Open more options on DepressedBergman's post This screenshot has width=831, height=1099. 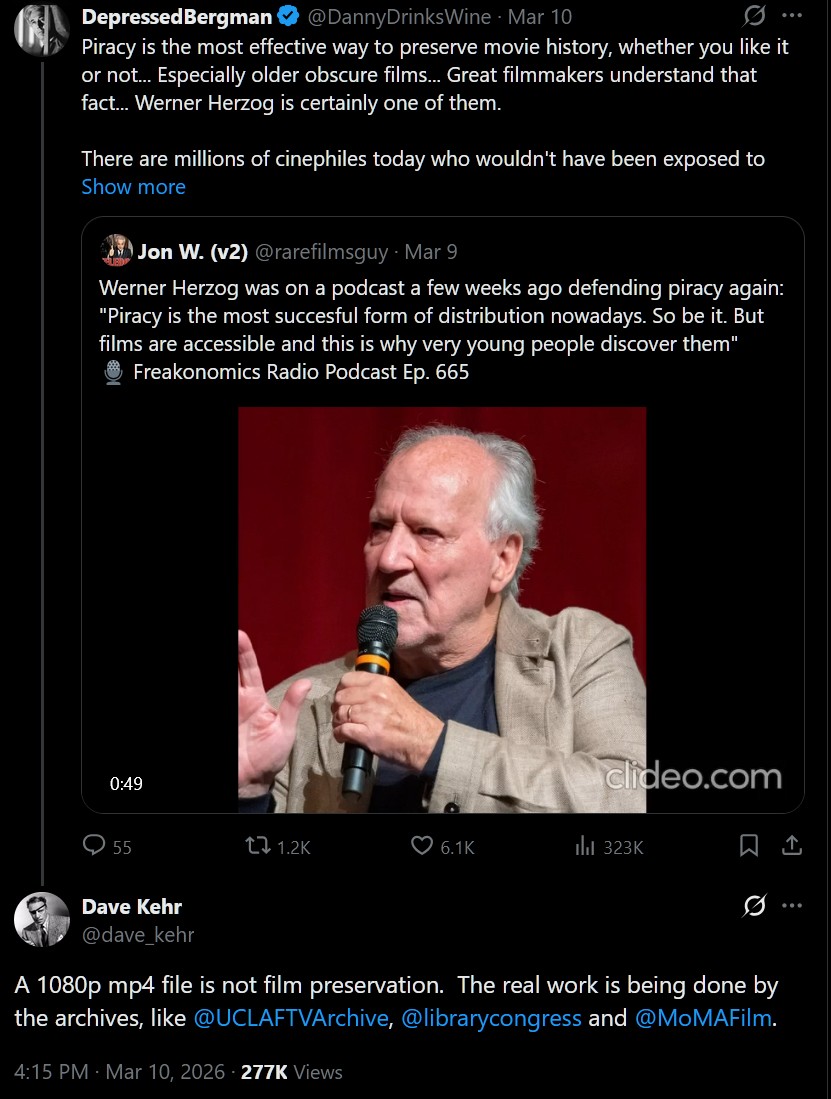click(x=792, y=16)
